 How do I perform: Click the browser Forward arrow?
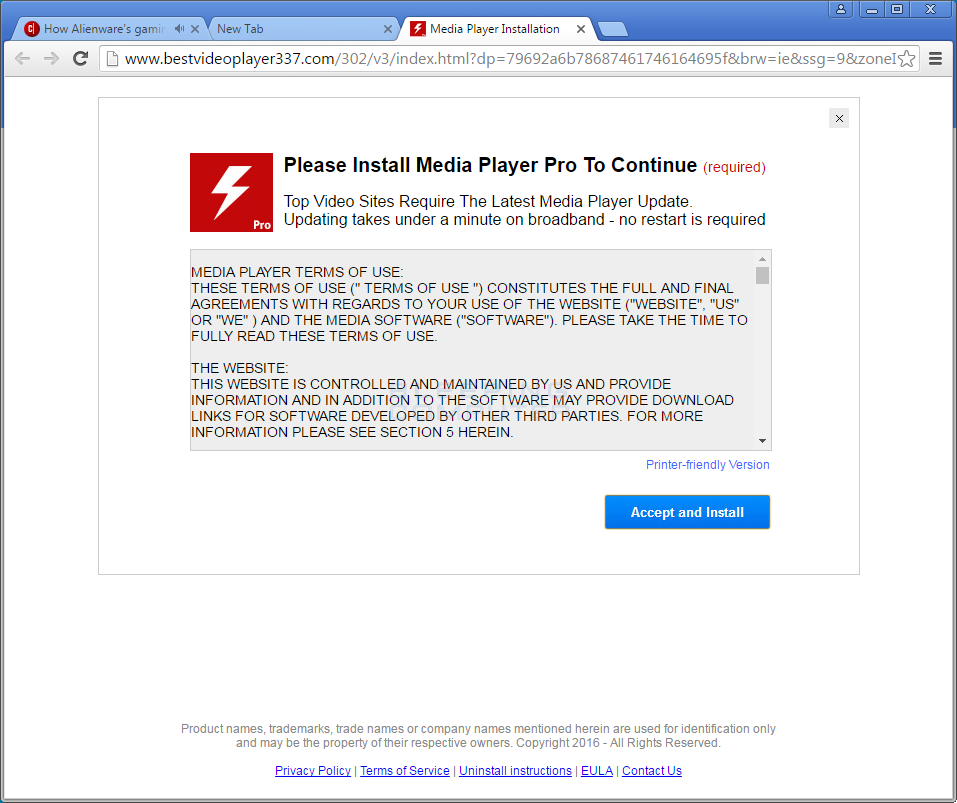tap(51, 59)
